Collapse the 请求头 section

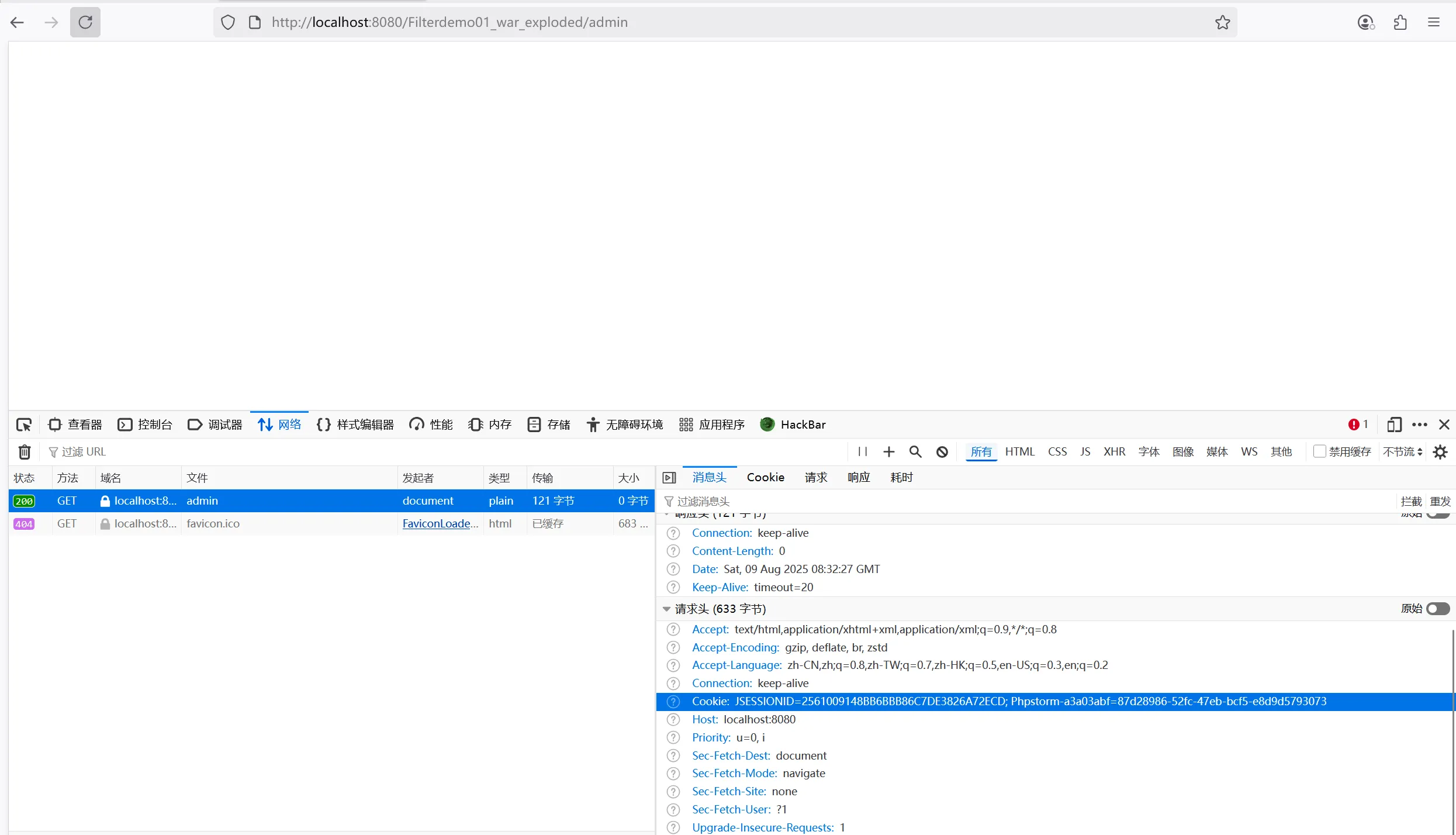pyautogui.click(x=666, y=609)
